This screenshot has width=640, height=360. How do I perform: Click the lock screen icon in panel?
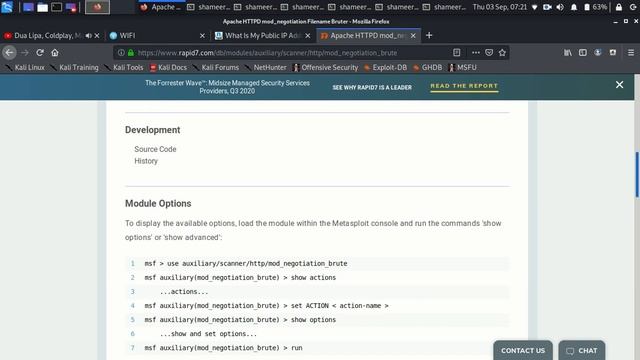(619, 7)
